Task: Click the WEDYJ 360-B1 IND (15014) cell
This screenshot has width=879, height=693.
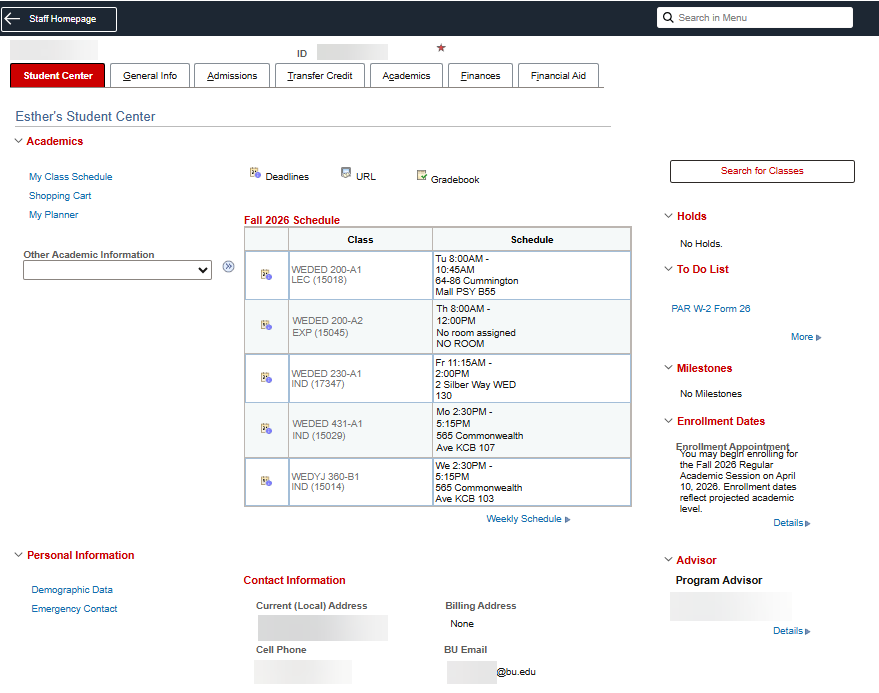Action: pyautogui.click(x=360, y=482)
